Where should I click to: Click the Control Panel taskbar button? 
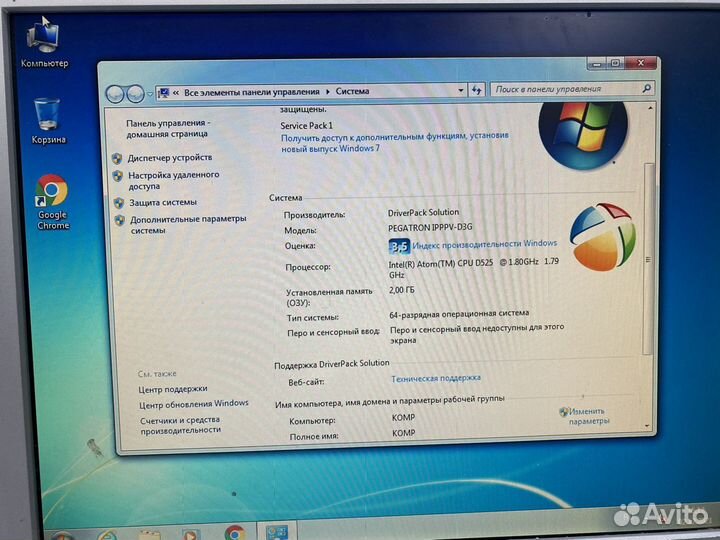click(x=276, y=532)
